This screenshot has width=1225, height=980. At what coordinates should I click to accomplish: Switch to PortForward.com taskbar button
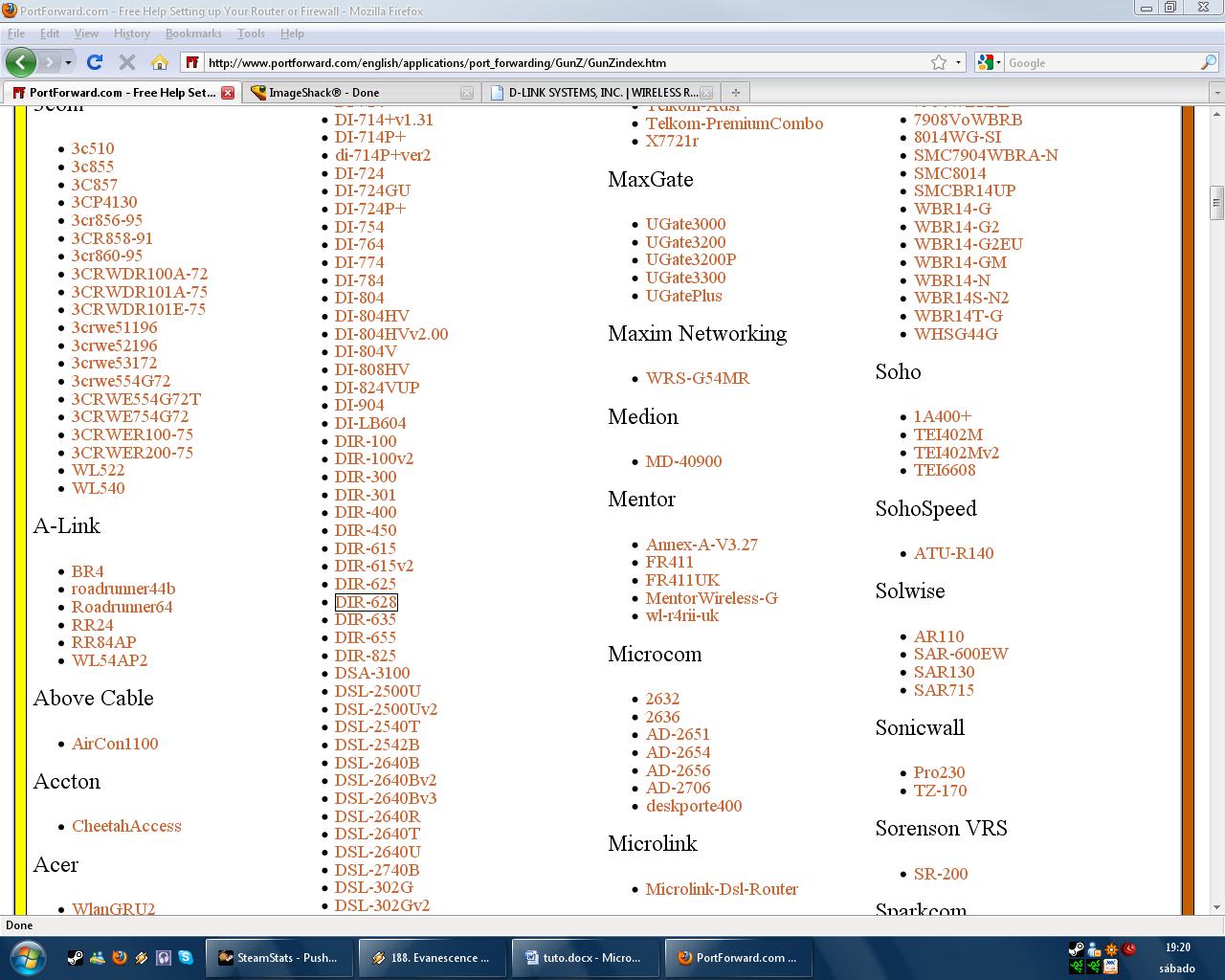tap(738, 957)
